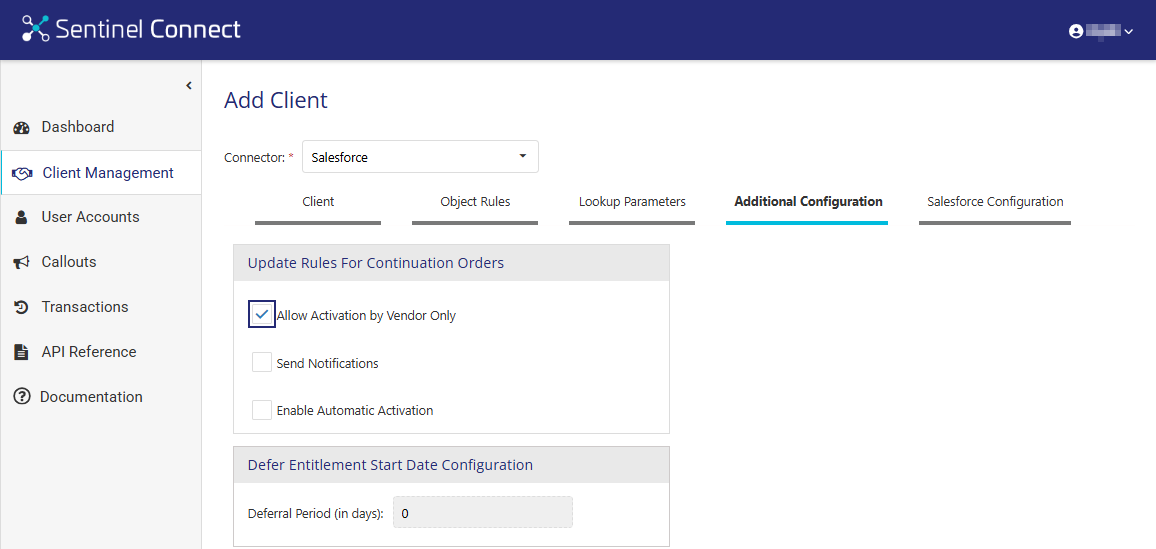Open the user account menu in header
Viewport: 1156px width, 549px height.
pyautogui.click(x=1100, y=31)
